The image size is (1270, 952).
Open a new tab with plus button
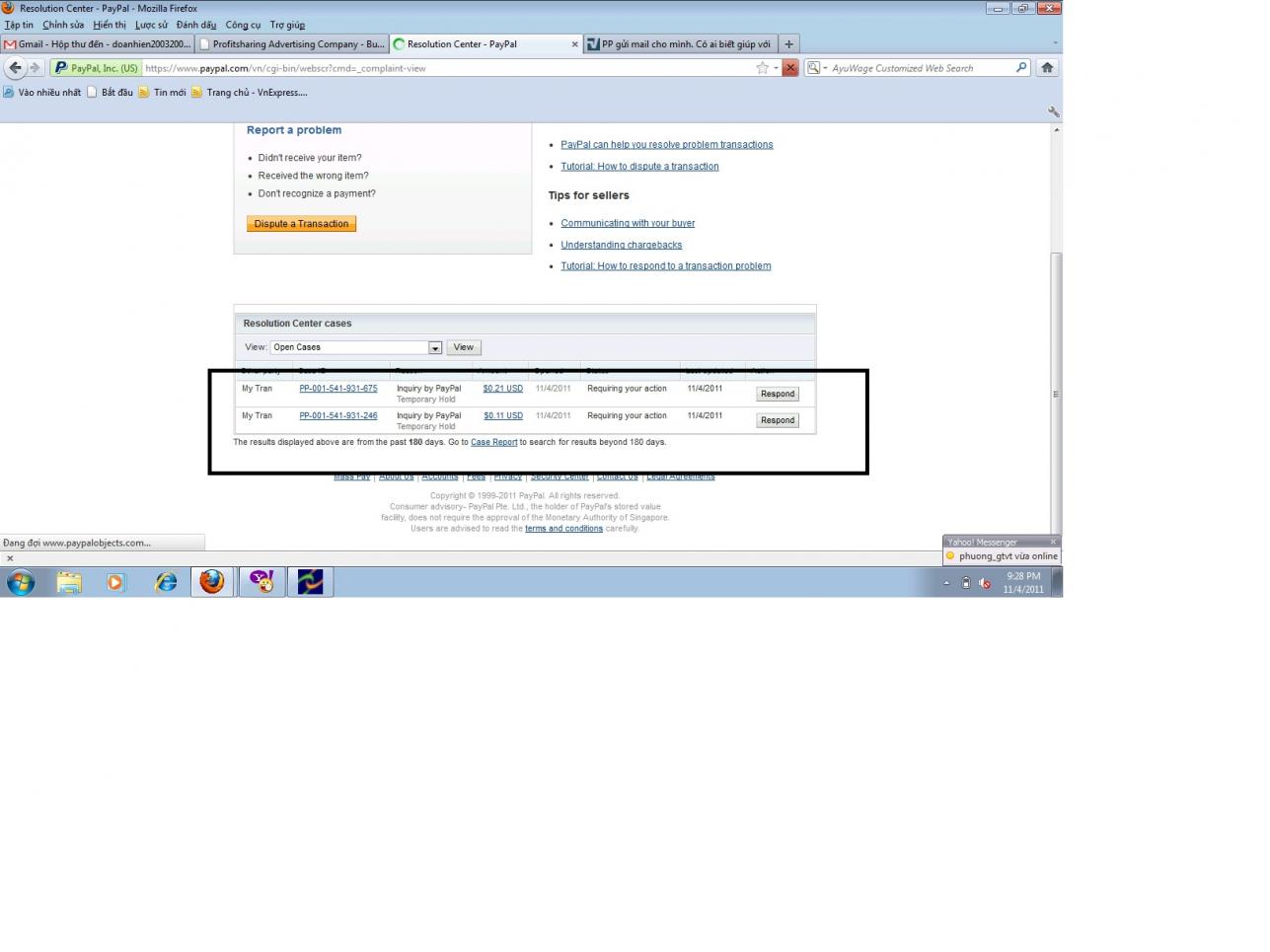pos(788,43)
